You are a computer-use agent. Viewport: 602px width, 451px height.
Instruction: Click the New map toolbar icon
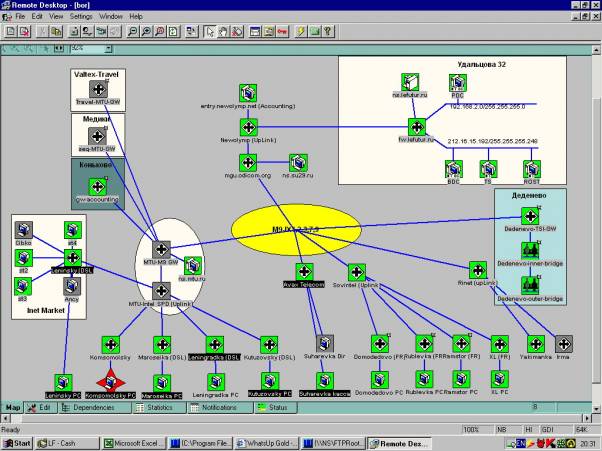10,31
